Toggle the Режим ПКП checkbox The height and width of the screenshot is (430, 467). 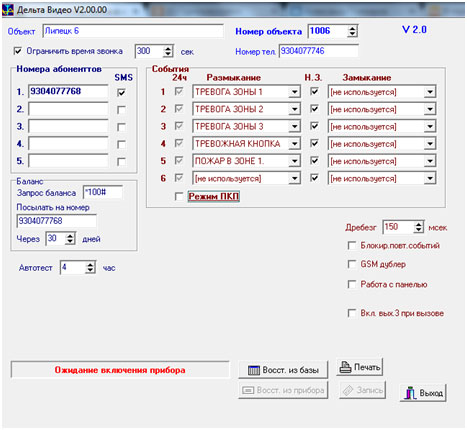point(179,196)
